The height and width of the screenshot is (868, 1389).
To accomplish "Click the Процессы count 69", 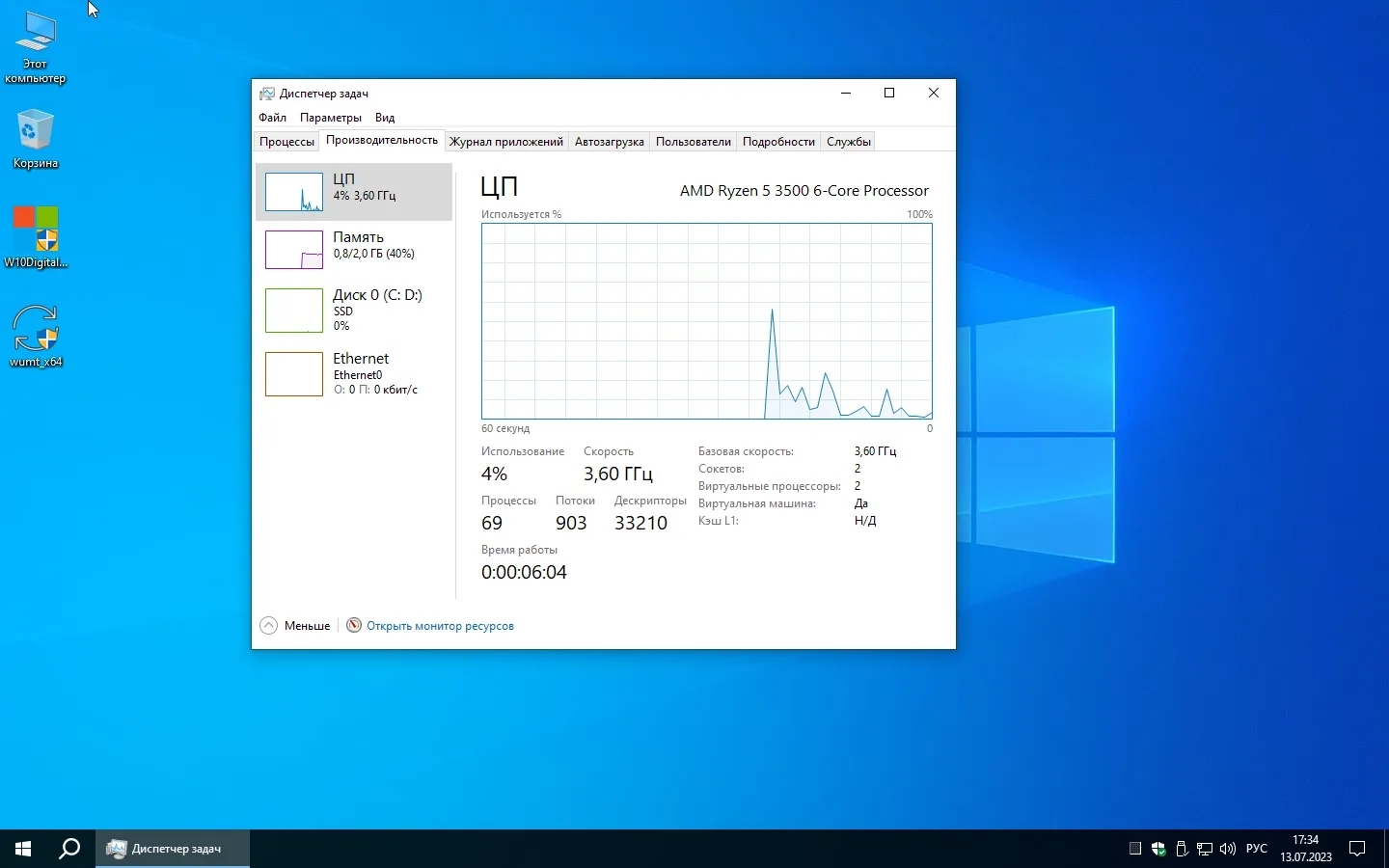I will [x=492, y=523].
